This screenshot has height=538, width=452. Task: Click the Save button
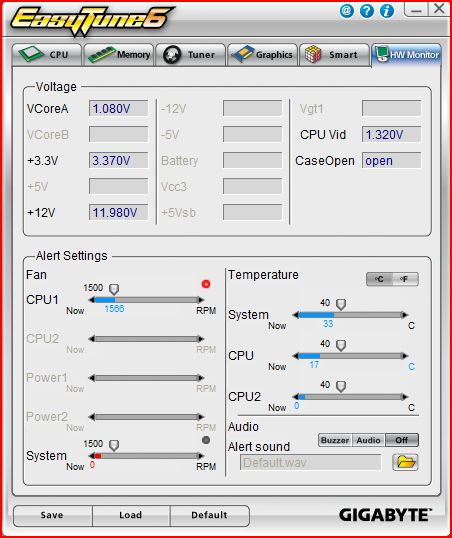(x=53, y=515)
